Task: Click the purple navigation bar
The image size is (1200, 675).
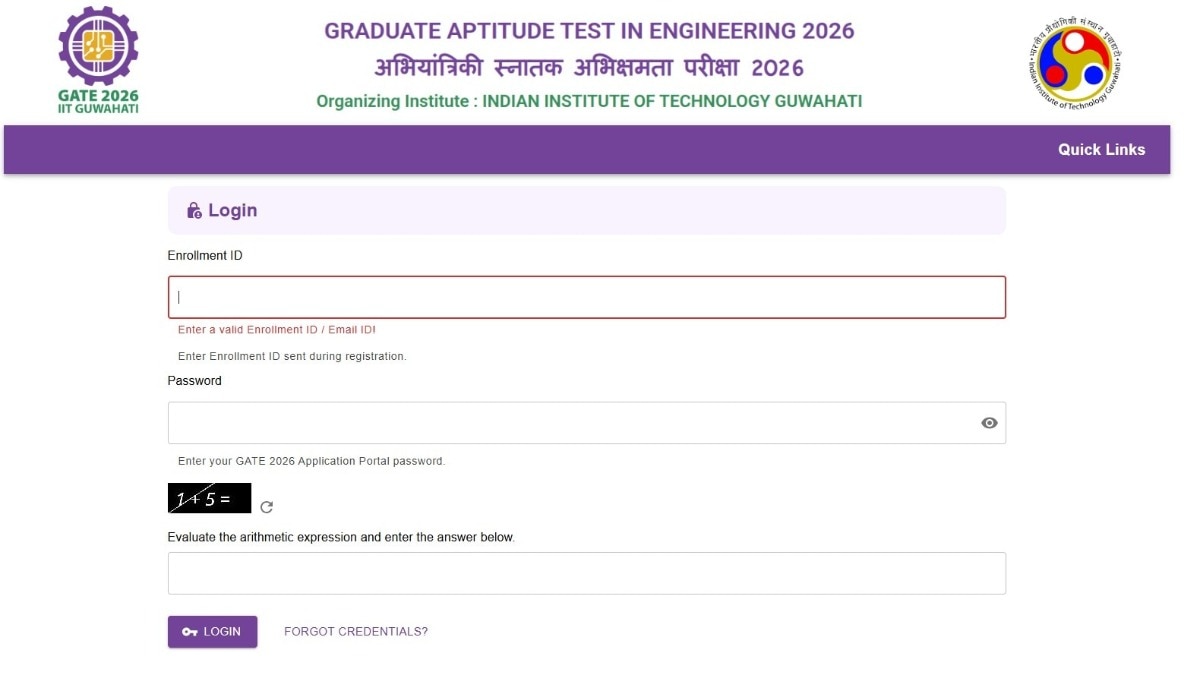Action: (600, 149)
